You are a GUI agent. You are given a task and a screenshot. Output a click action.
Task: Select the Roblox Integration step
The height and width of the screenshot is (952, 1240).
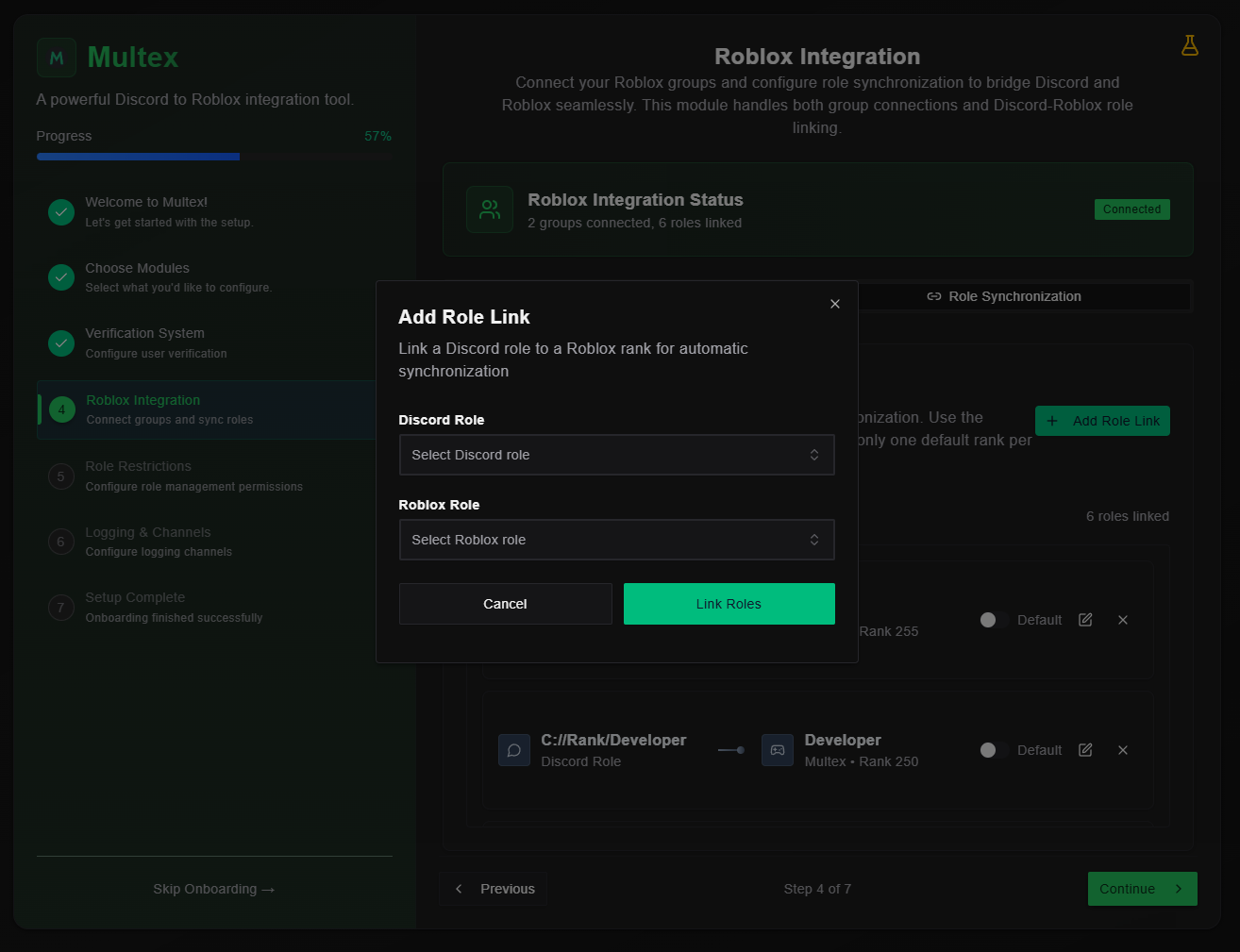(x=207, y=409)
